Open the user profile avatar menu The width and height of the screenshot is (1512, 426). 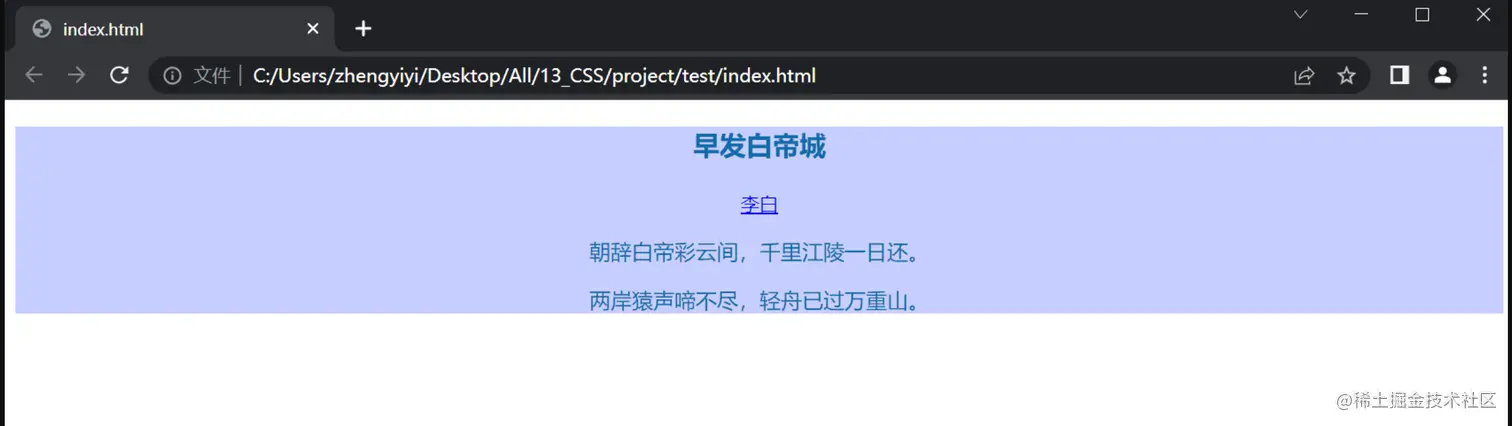coord(1442,75)
